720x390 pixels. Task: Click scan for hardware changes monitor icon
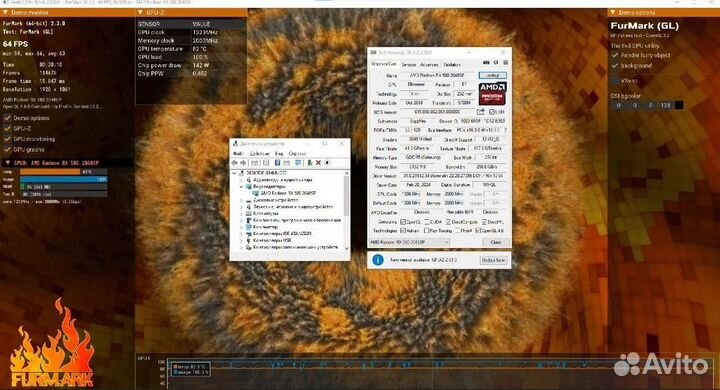[x=298, y=163]
